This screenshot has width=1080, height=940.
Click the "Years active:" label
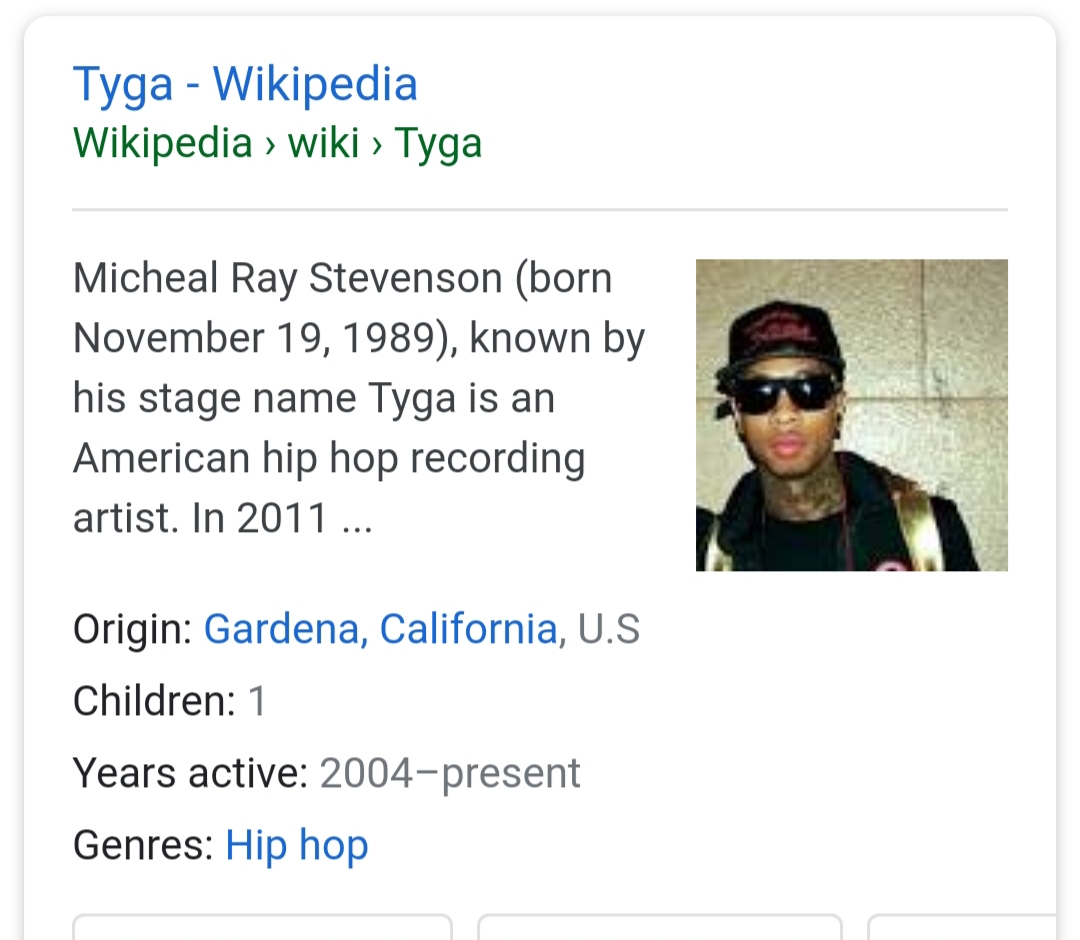(190, 773)
